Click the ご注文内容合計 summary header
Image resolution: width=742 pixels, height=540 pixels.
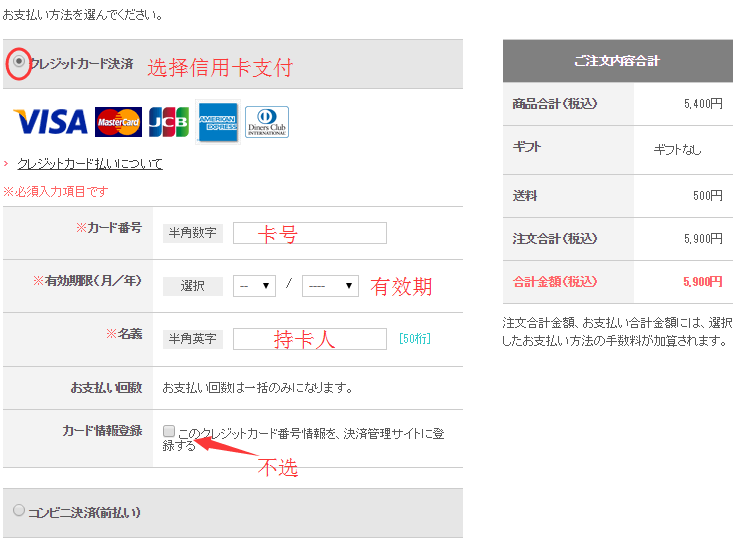[616, 61]
